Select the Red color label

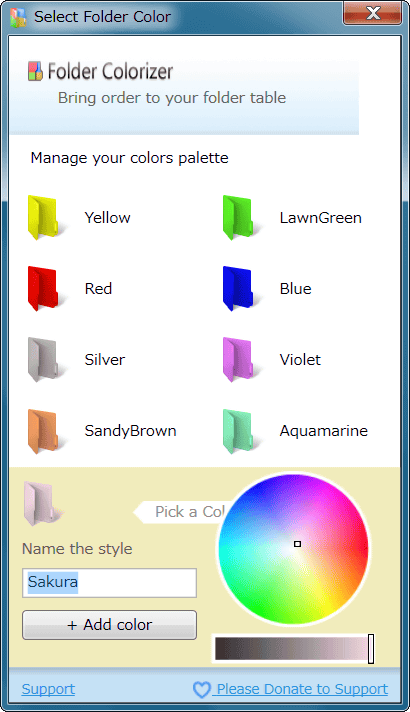(x=98, y=288)
